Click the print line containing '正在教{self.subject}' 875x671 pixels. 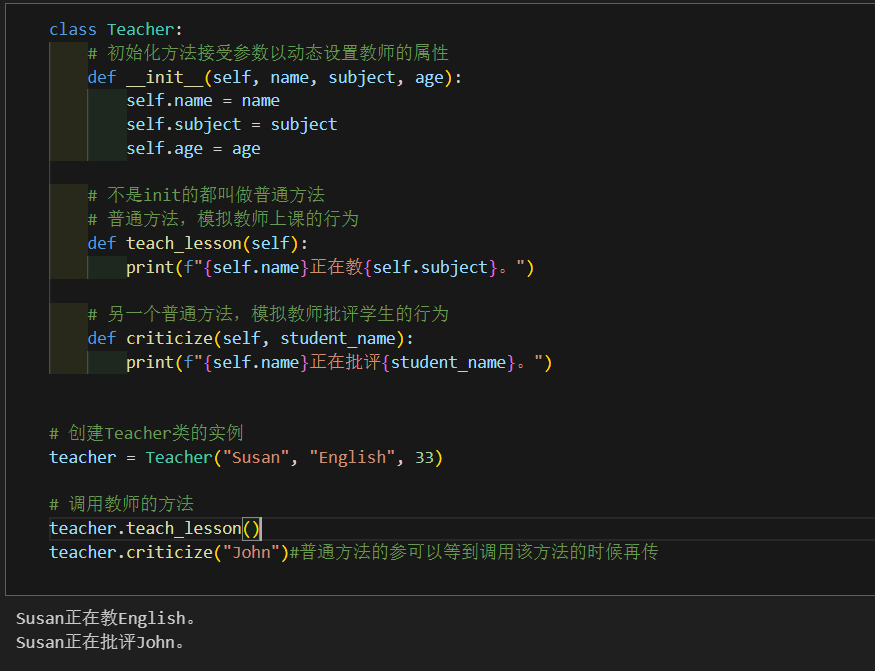click(330, 267)
